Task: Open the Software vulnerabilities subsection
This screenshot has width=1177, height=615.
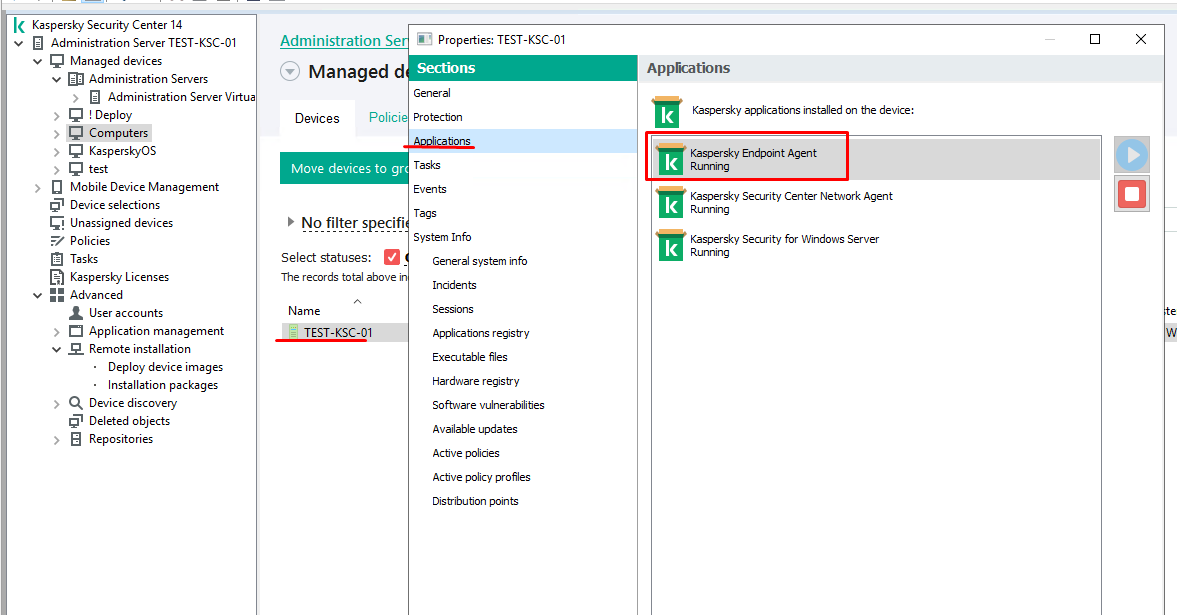Action: (x=488, y=405)
